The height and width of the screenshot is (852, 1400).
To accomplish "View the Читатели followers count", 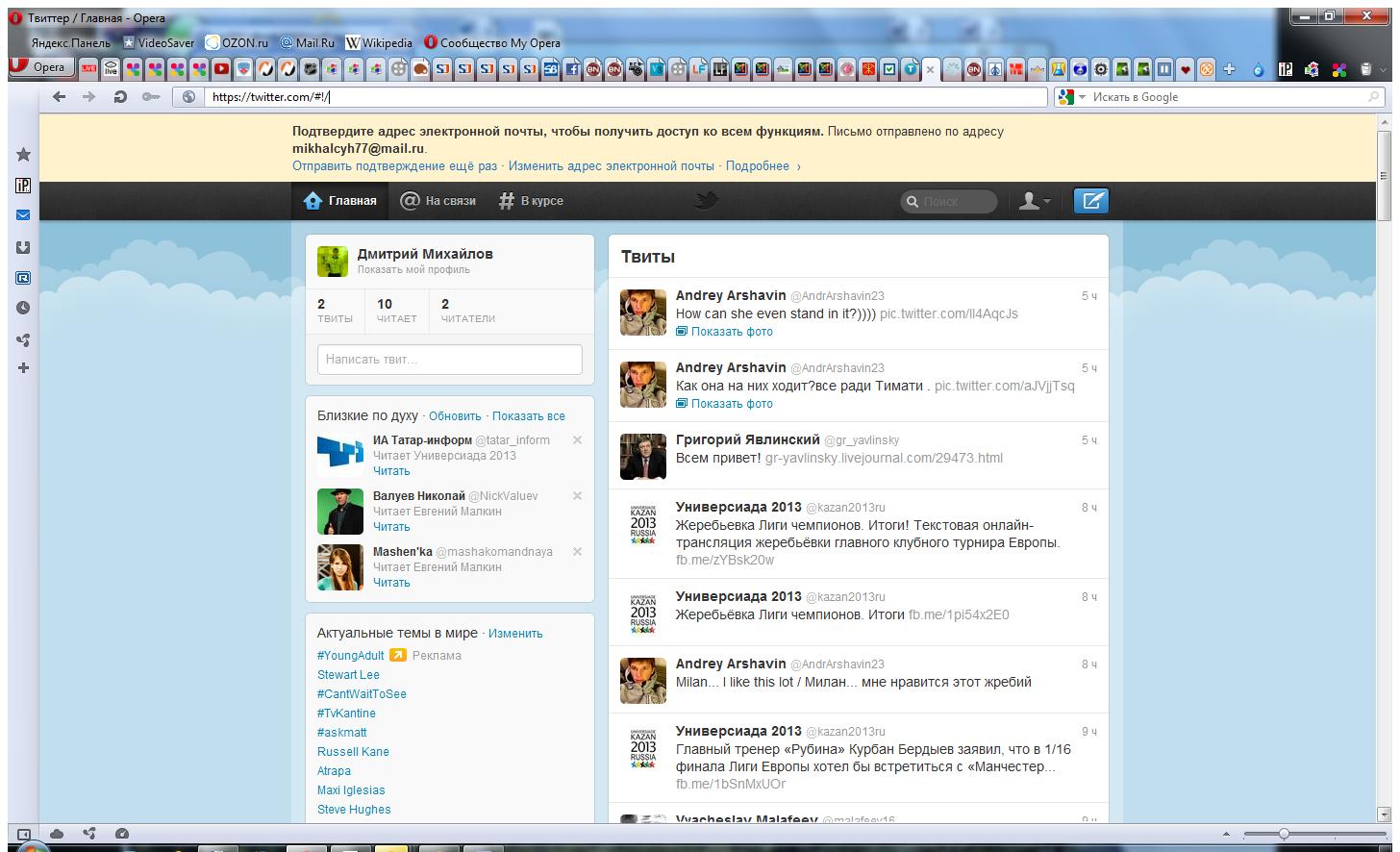I will coord(468,311).
